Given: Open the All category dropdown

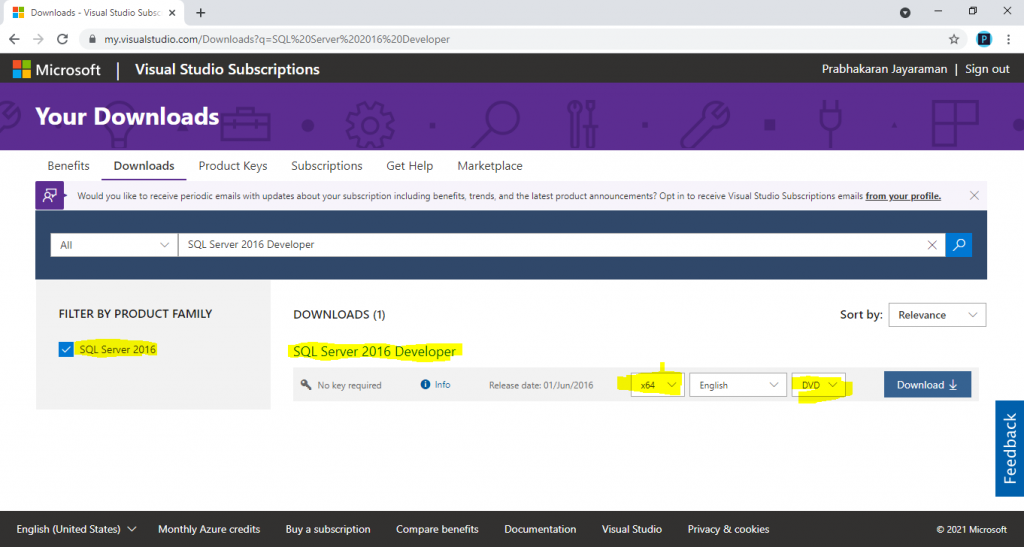Looking at the screenshot, I should [114, 245].
